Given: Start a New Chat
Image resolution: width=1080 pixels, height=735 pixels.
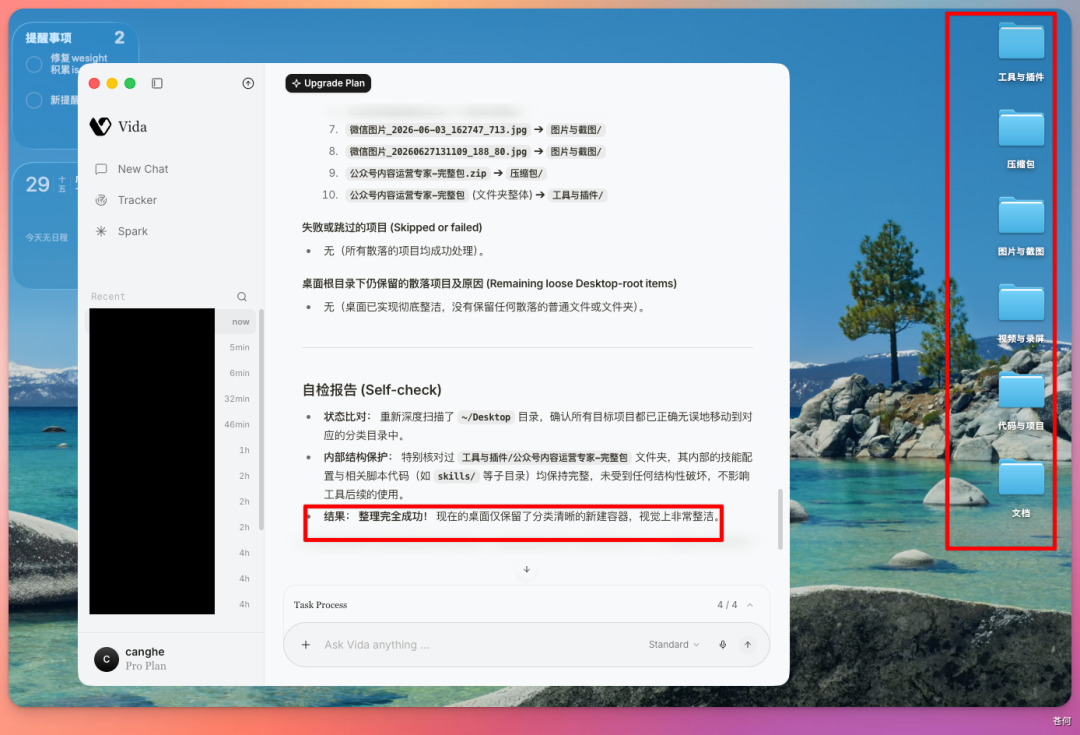Looking at the screenshot, I should [x=132, y=169].
